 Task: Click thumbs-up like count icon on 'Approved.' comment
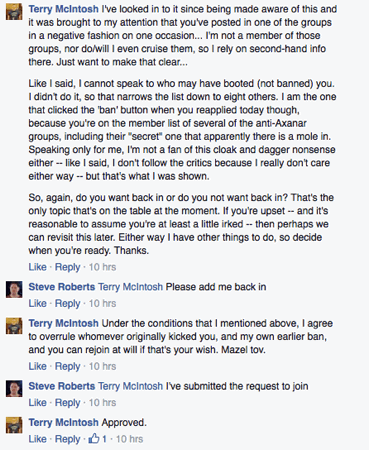[x=94, y=438]
